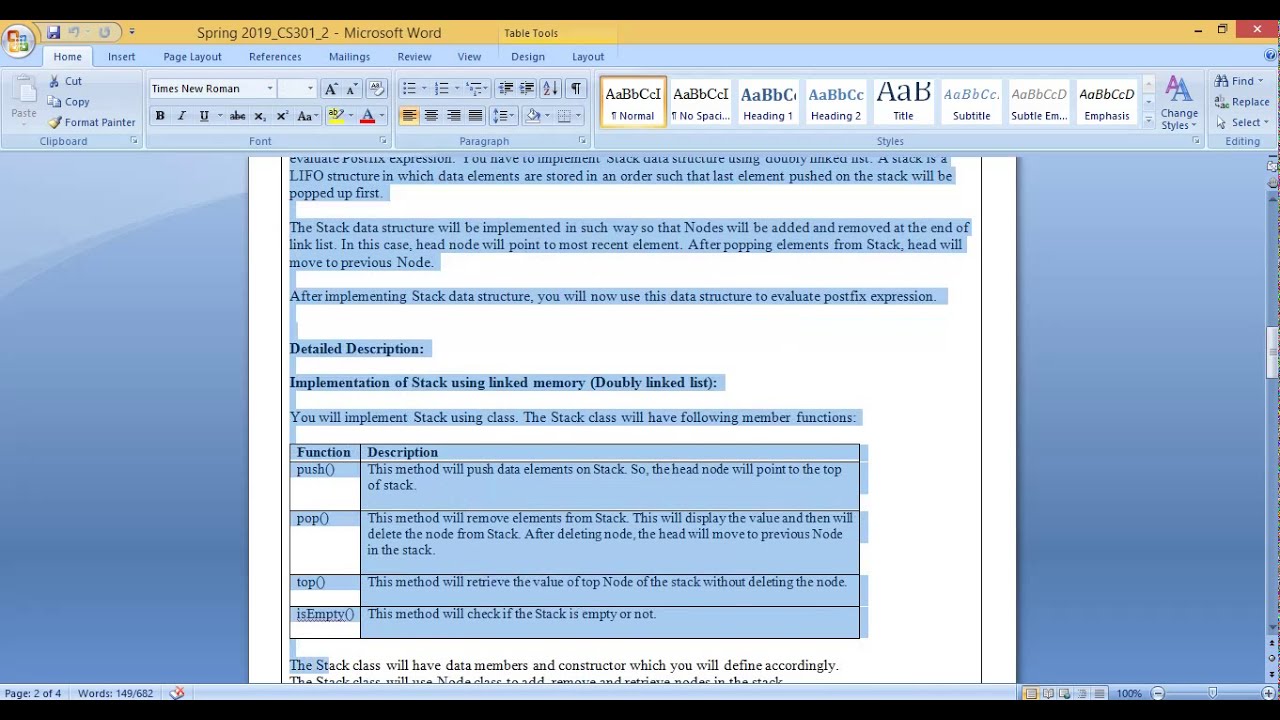Screen dimensions: 1280x720
Task: Toggle Print Layout view
Action: coord(1031,693)
